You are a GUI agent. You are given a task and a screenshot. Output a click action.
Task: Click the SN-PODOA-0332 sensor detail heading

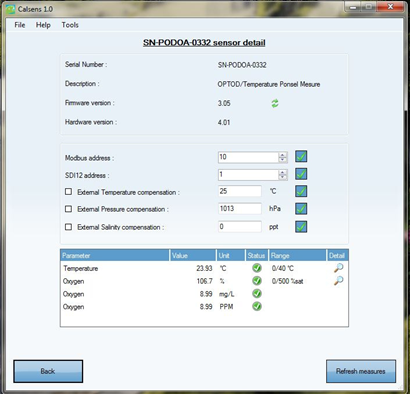(x=204, y=43)
